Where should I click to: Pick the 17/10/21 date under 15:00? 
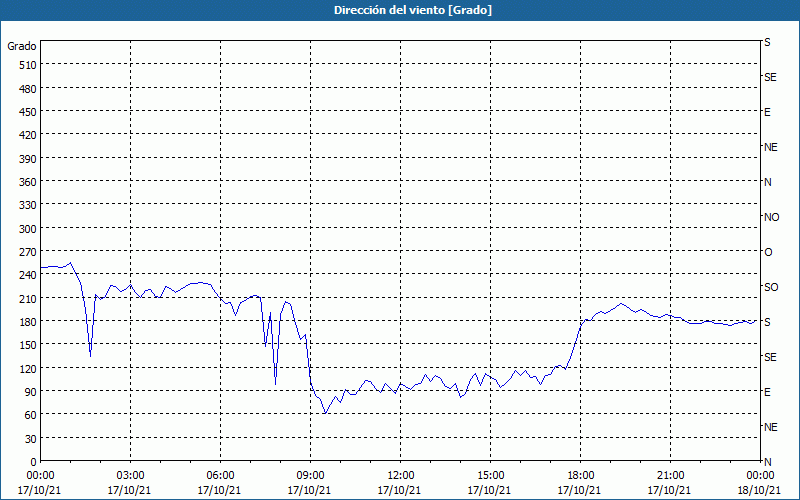coord(489,490)
